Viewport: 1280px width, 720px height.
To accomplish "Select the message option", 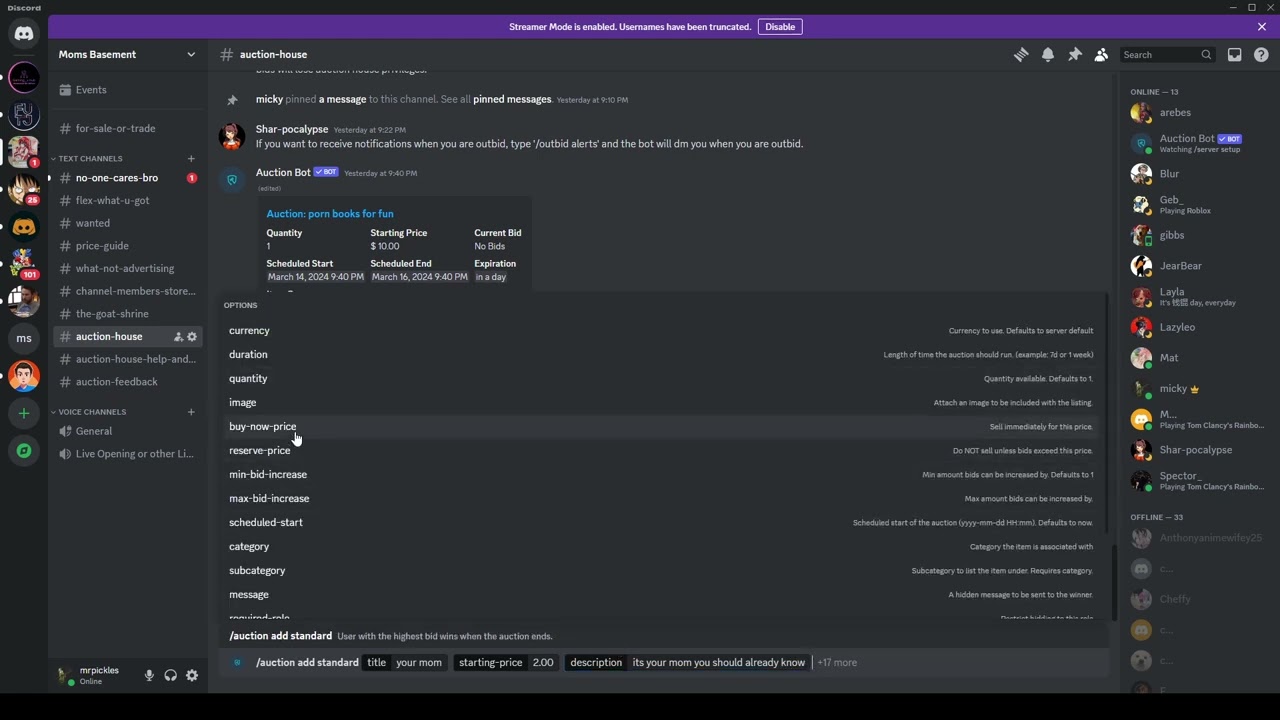I will point(661,594).
